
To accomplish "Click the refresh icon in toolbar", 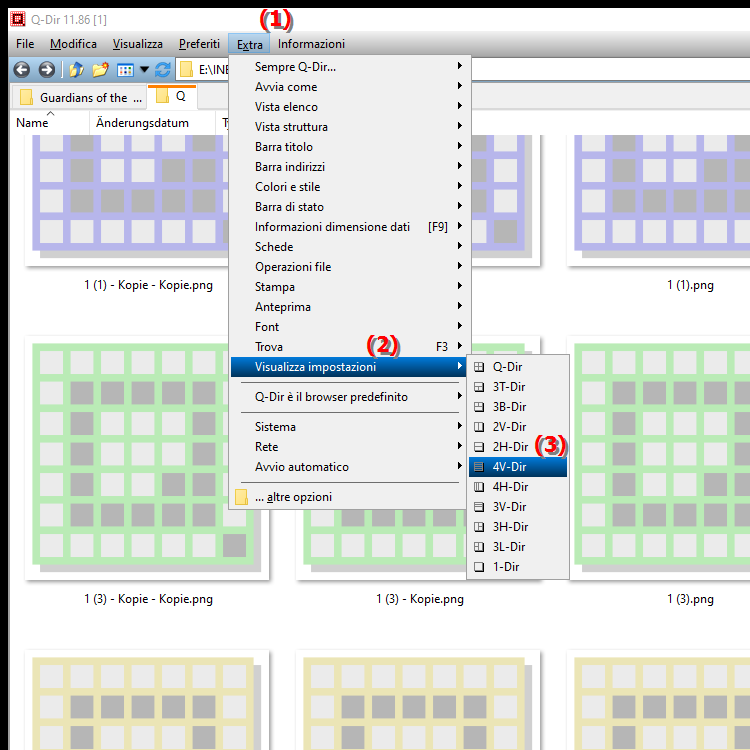I will [x=163, y=70].
